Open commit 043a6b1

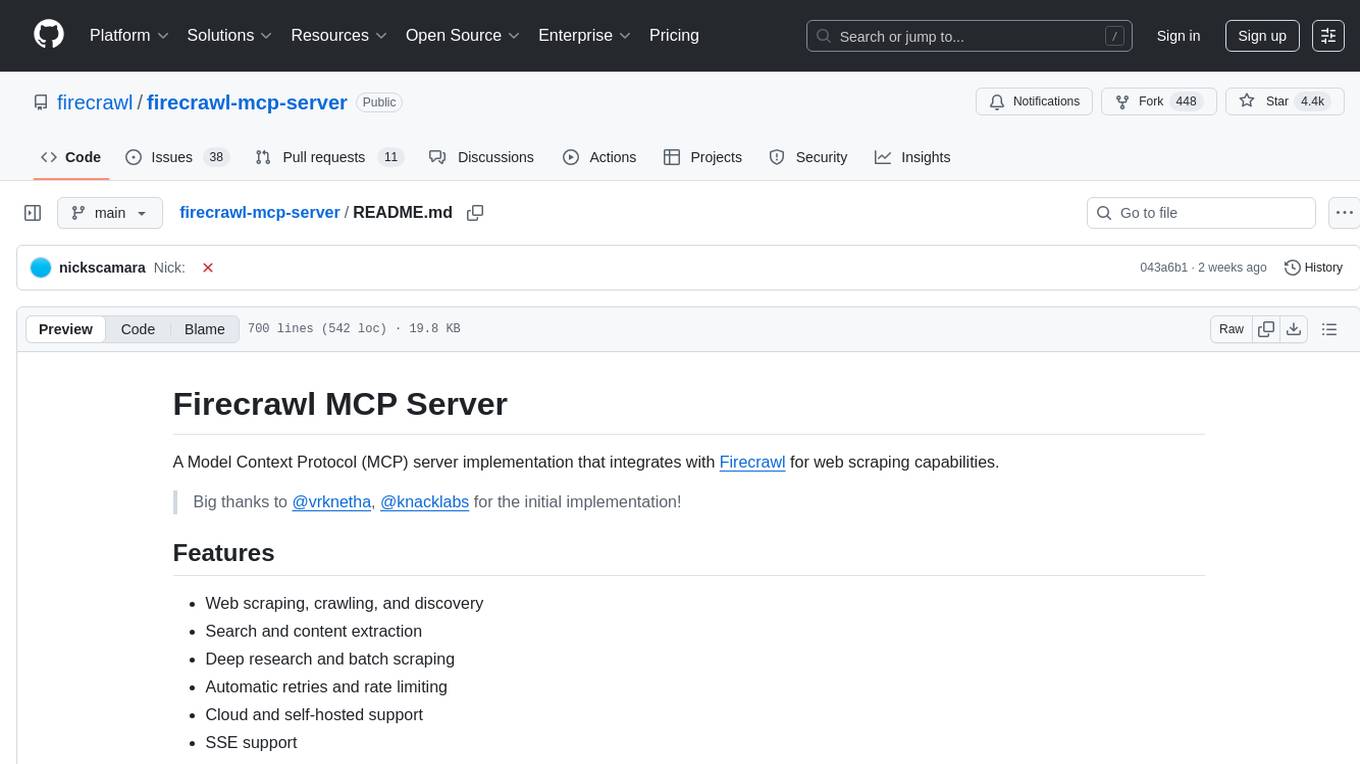tap(1164, 268)
